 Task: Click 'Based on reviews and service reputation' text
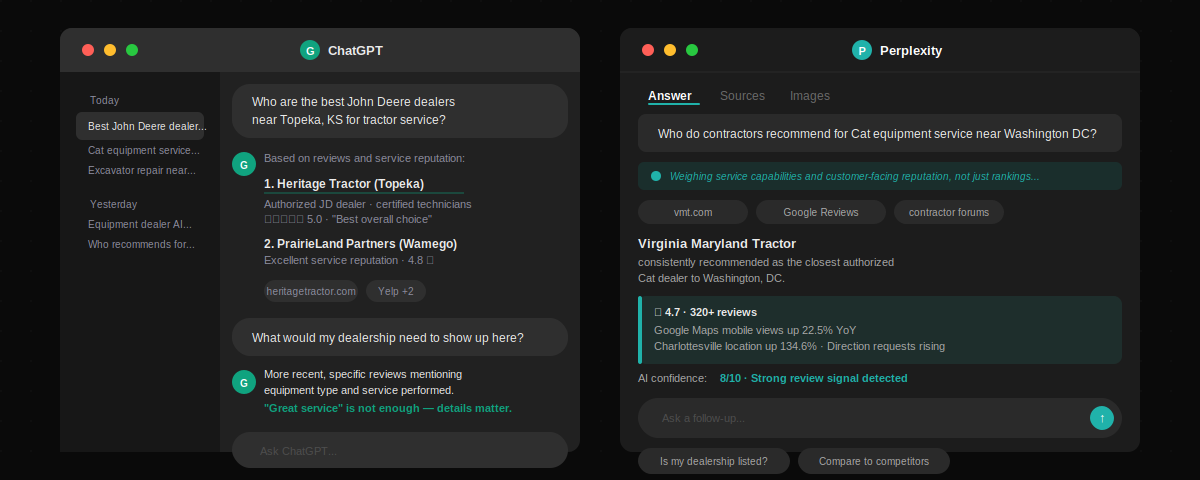(364, 158)
